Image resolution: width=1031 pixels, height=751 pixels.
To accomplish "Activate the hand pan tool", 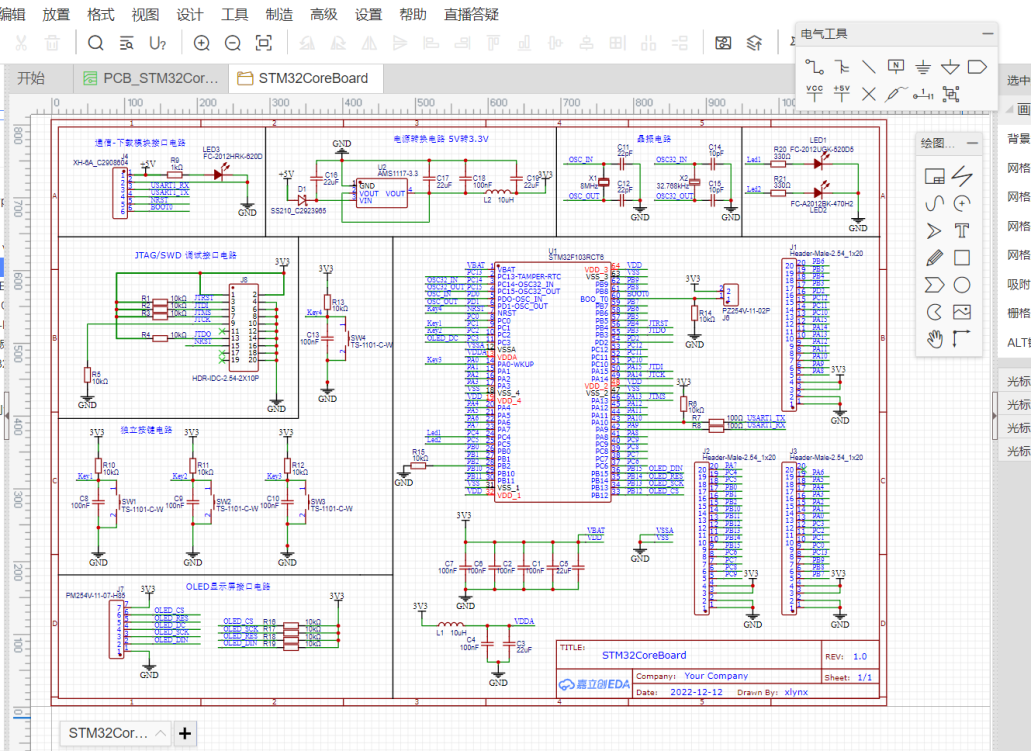I will tap(935, 338).
